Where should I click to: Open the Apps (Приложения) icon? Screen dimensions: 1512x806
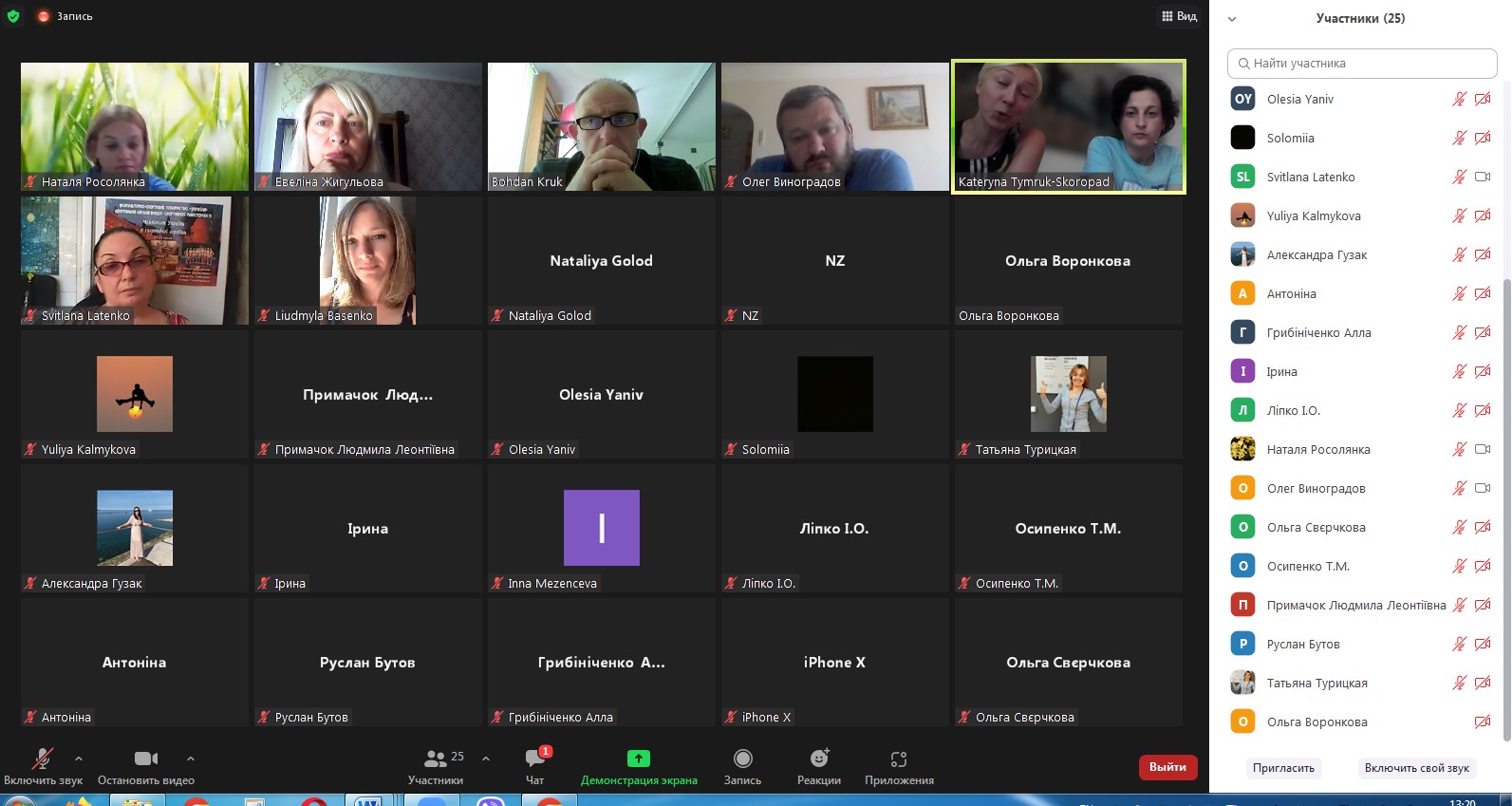899,759
